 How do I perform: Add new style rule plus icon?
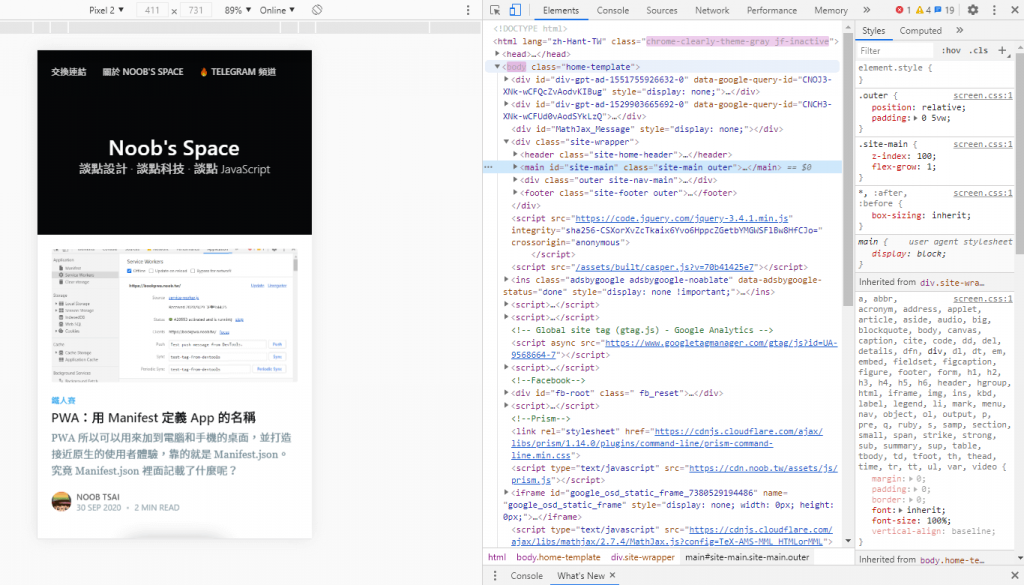1002,50
